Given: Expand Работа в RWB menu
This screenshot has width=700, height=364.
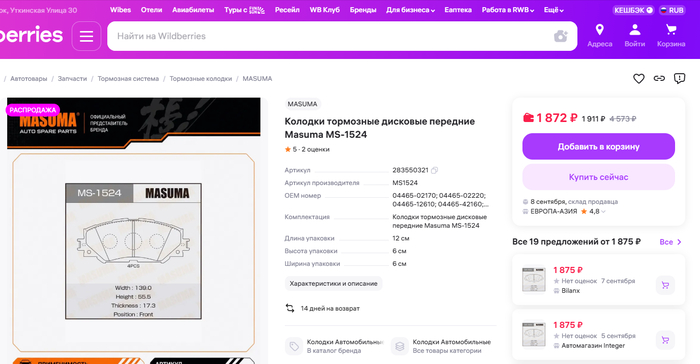Looking at the screenshot, I should click(508, 10).
